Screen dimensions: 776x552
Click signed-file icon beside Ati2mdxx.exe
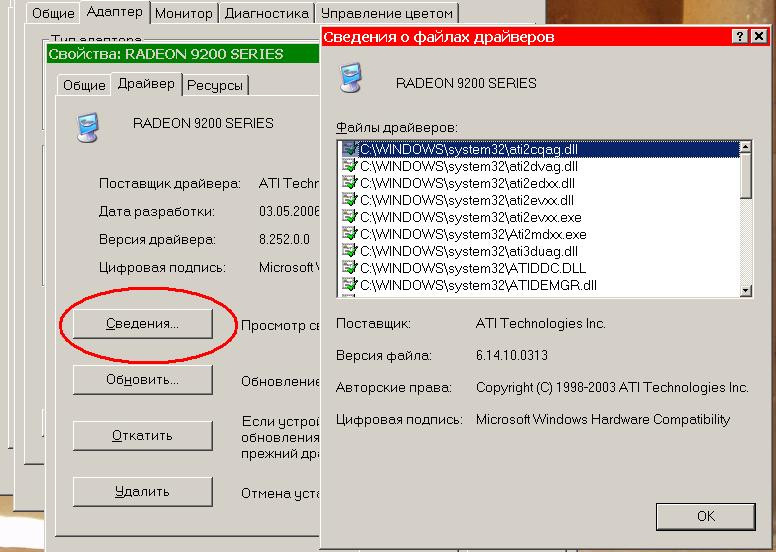[349, 233]
